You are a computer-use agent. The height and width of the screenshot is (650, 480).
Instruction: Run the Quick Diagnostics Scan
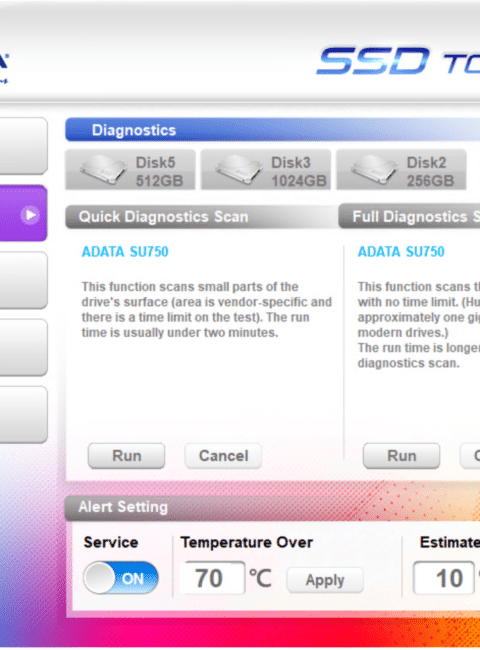coord(126,456)
